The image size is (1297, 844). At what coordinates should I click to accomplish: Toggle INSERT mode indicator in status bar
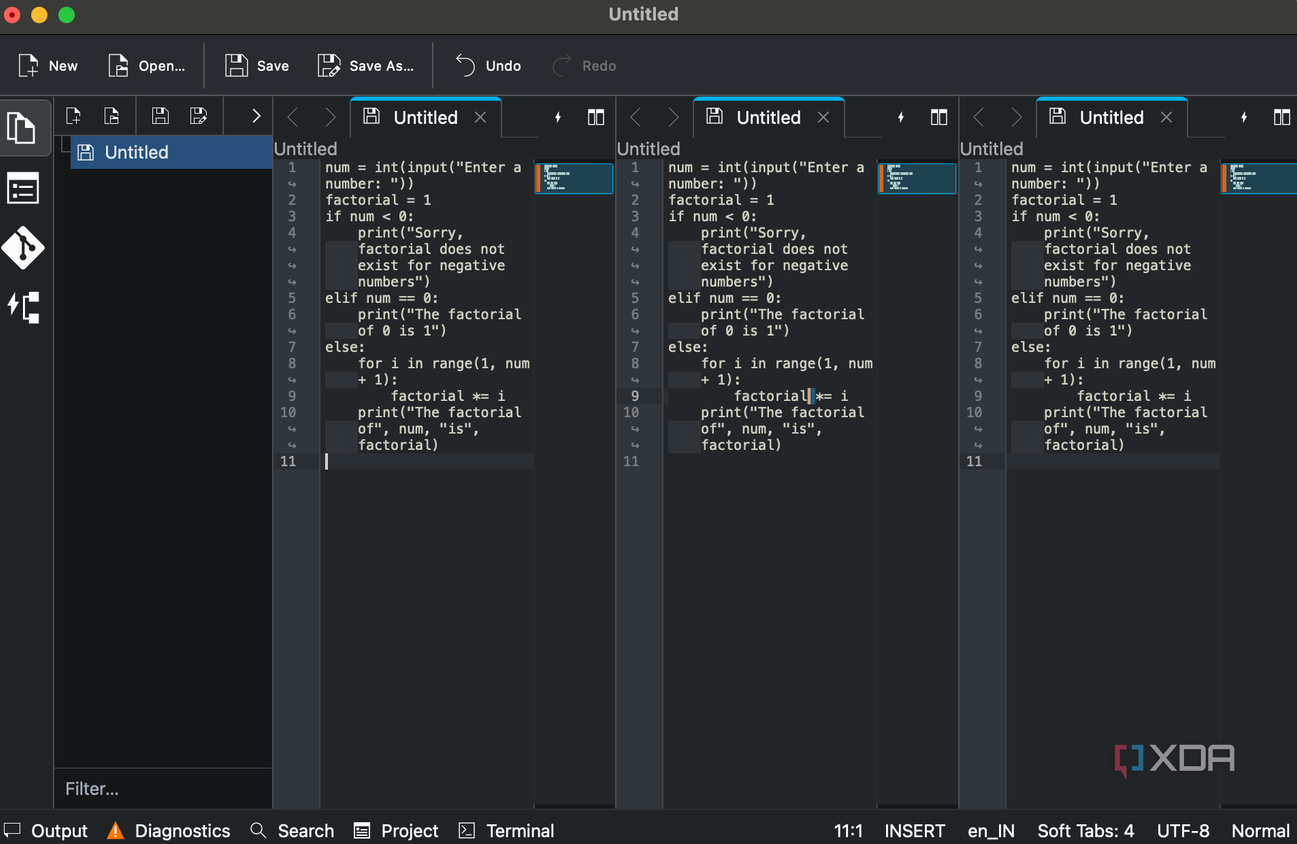pyautogui.click(x=915, y=831)
